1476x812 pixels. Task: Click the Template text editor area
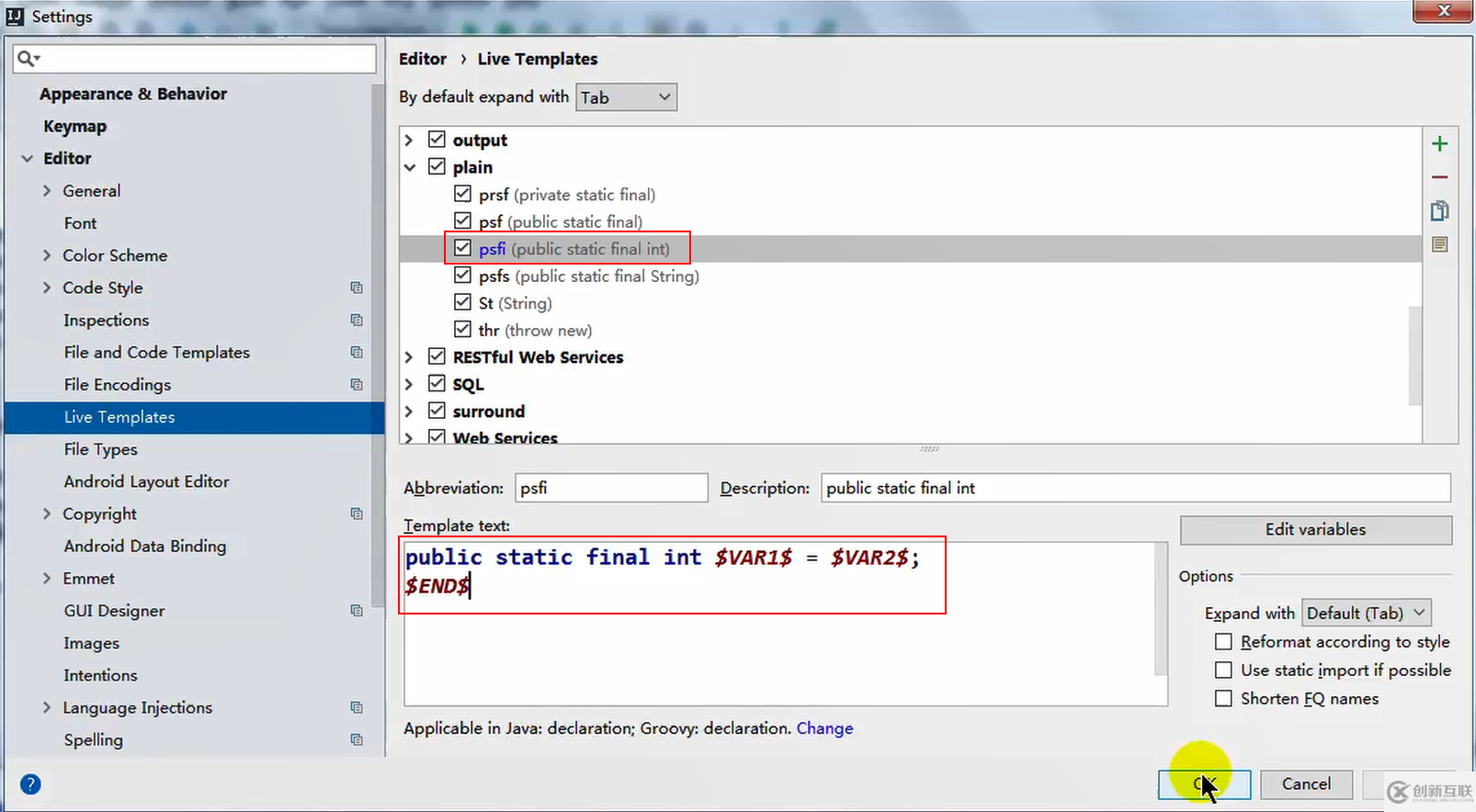[x=779, y=623]
